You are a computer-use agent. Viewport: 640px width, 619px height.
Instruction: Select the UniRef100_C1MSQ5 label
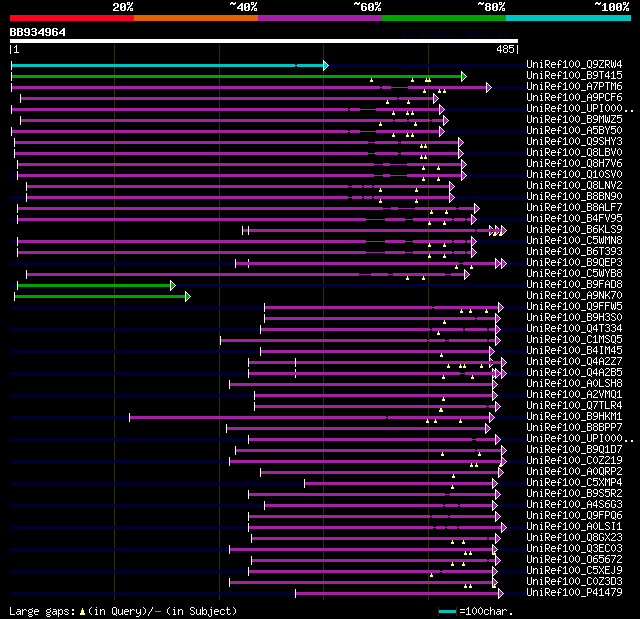(574, 340)
